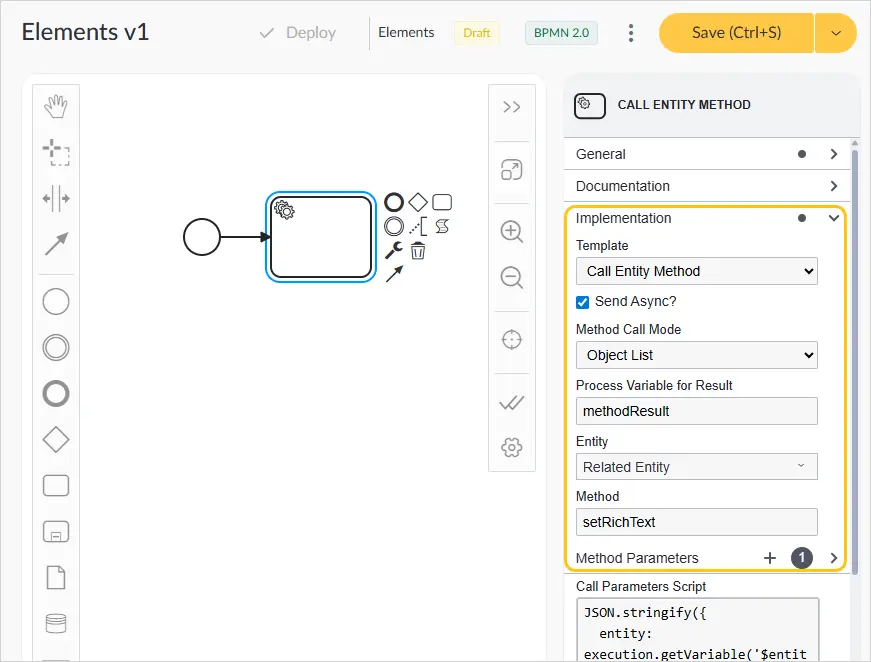Create a data object reference from palette
This screenshot has height=662, width=871.
coord(56,578)
